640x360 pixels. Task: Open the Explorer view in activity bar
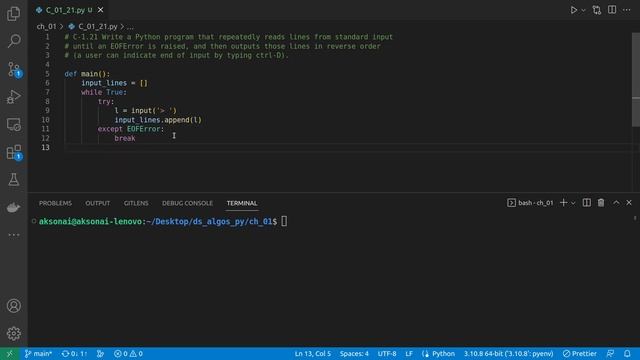13,13
